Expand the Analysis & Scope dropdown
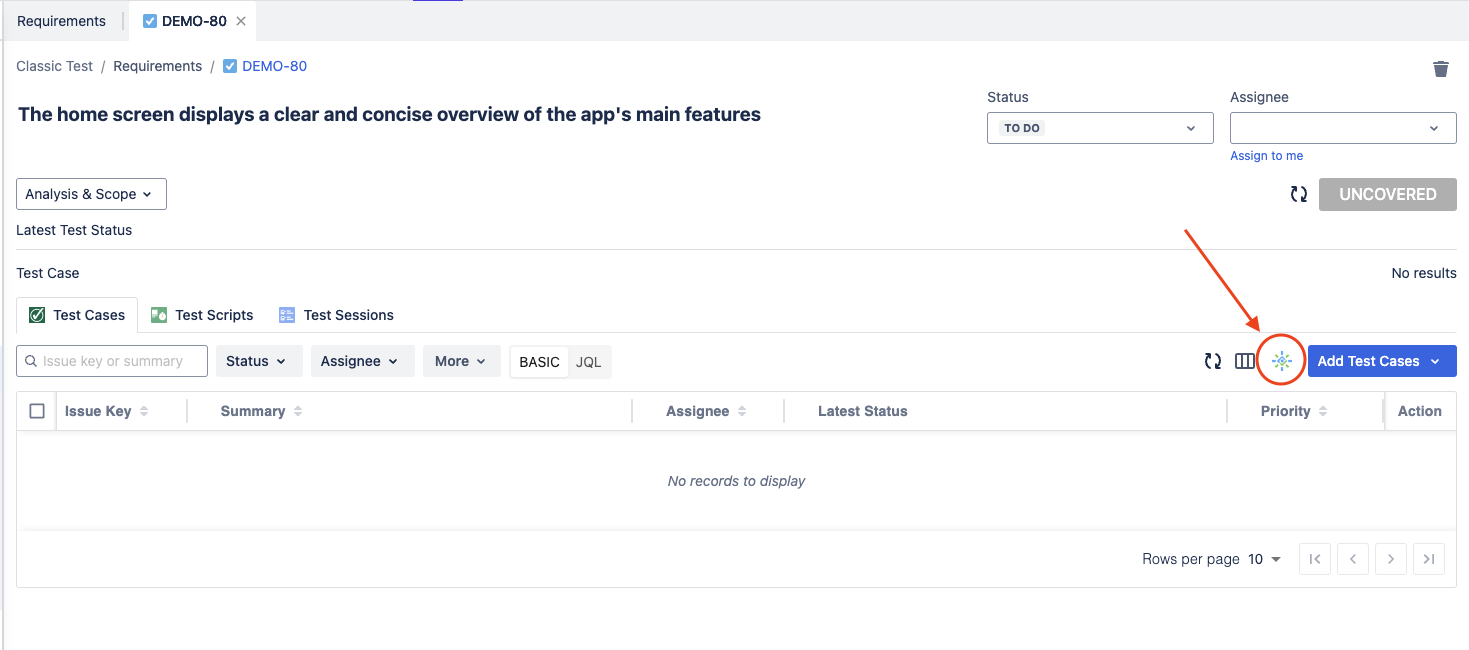The width and height of the screenshot is (1469, 650). click(x=91, y=194)
